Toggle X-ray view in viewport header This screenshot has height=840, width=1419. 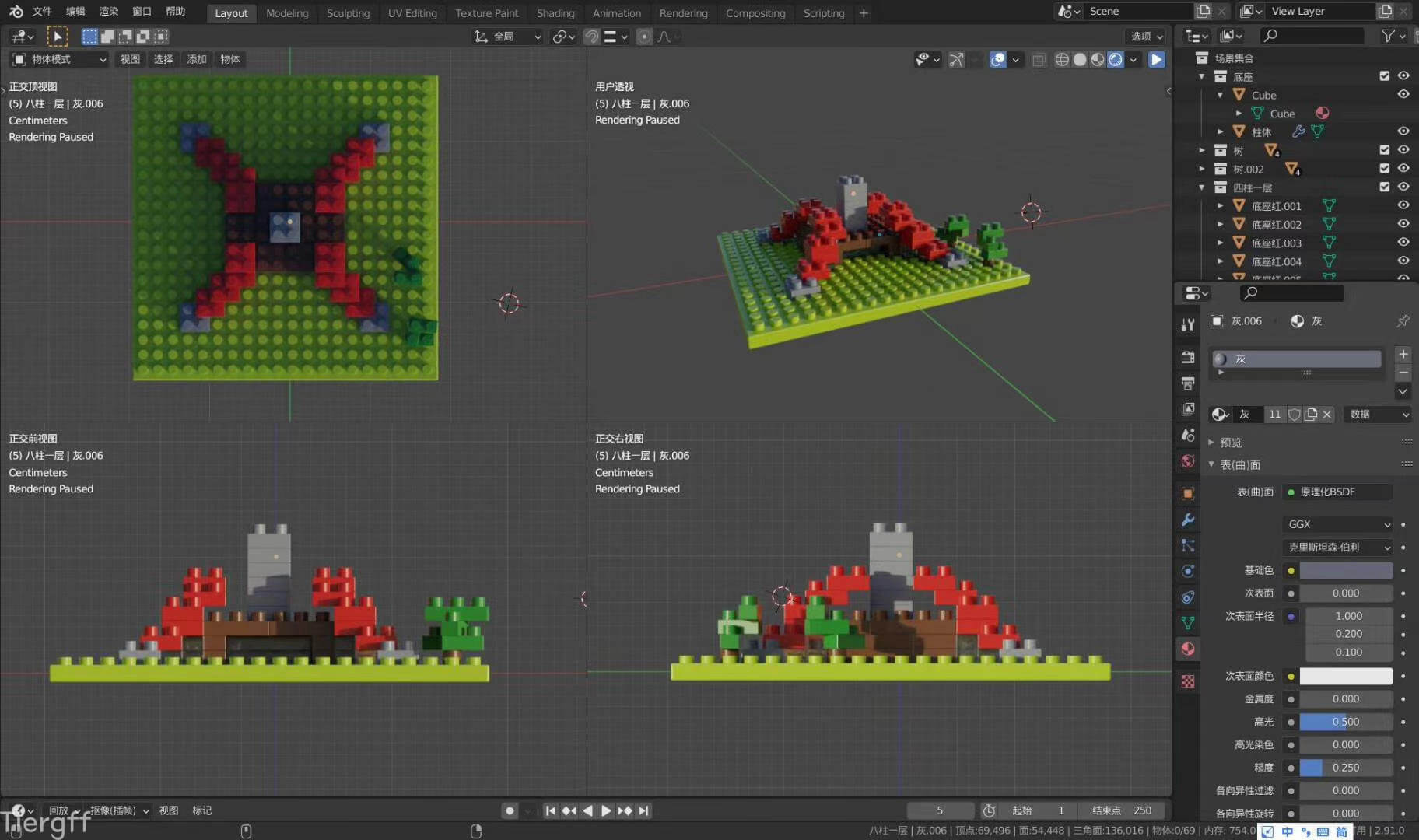[1039, 60]
